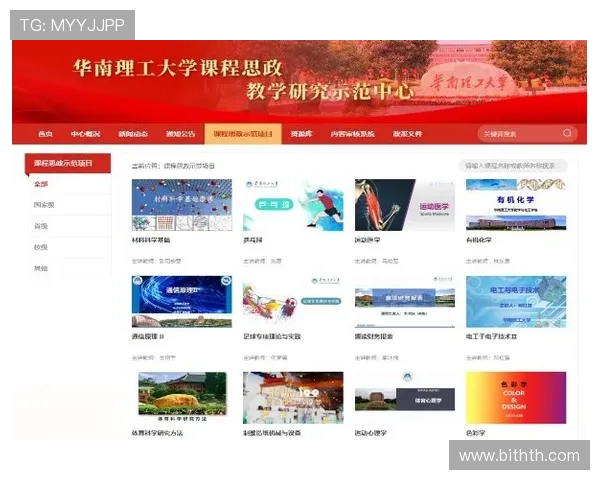Click the 电工与电子技术II title link

492,336
